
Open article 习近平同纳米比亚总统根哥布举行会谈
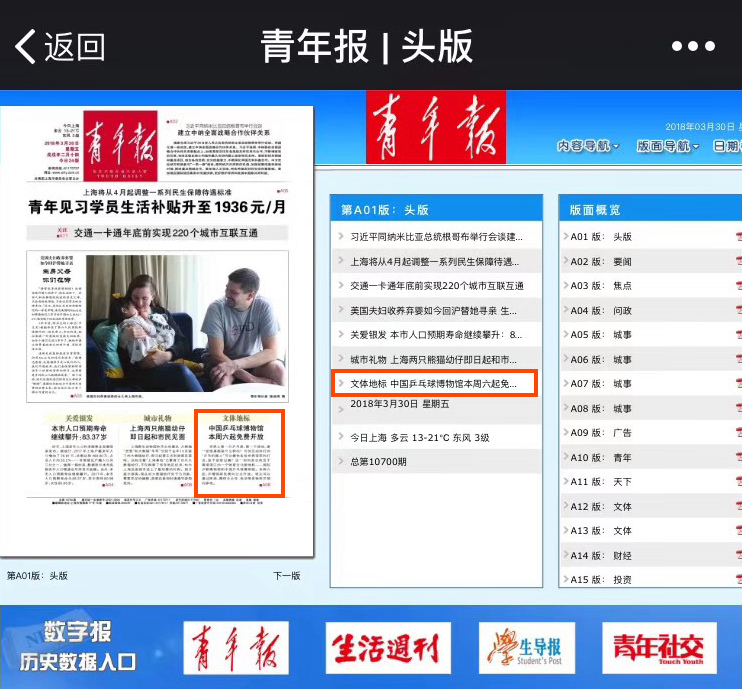pyautogui.click(x=436, y=237)
